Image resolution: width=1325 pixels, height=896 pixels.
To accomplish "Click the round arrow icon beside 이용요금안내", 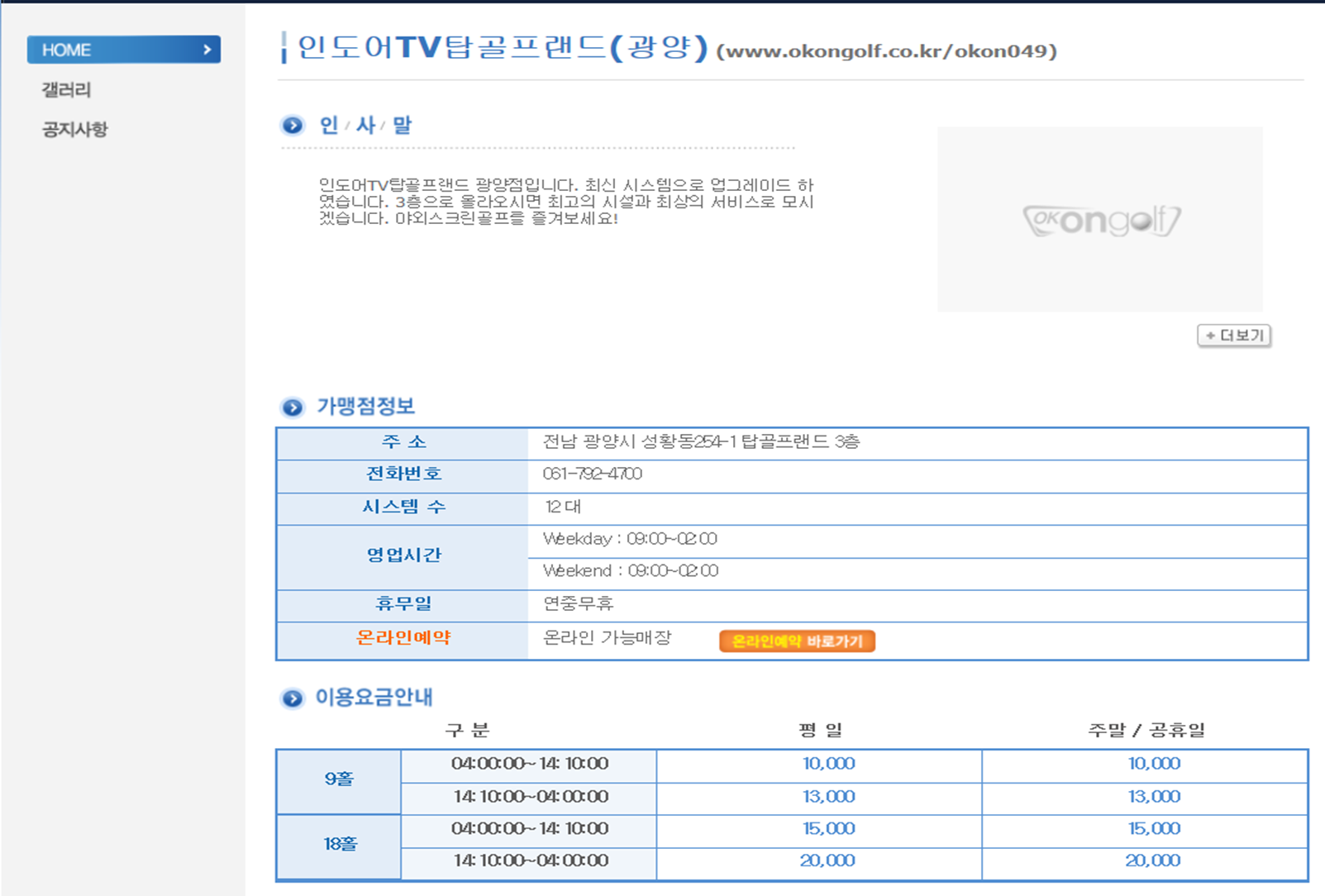I will (293, 698).
